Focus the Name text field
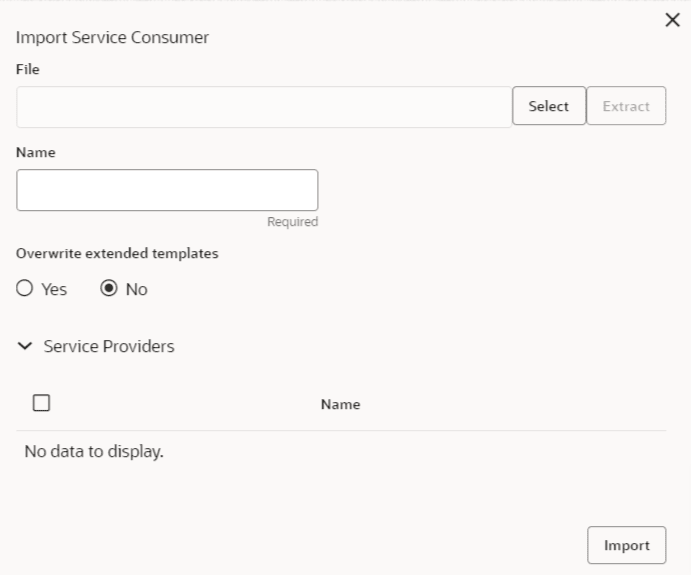The width and height of the screenshot is (693, 575). [167, 190]
